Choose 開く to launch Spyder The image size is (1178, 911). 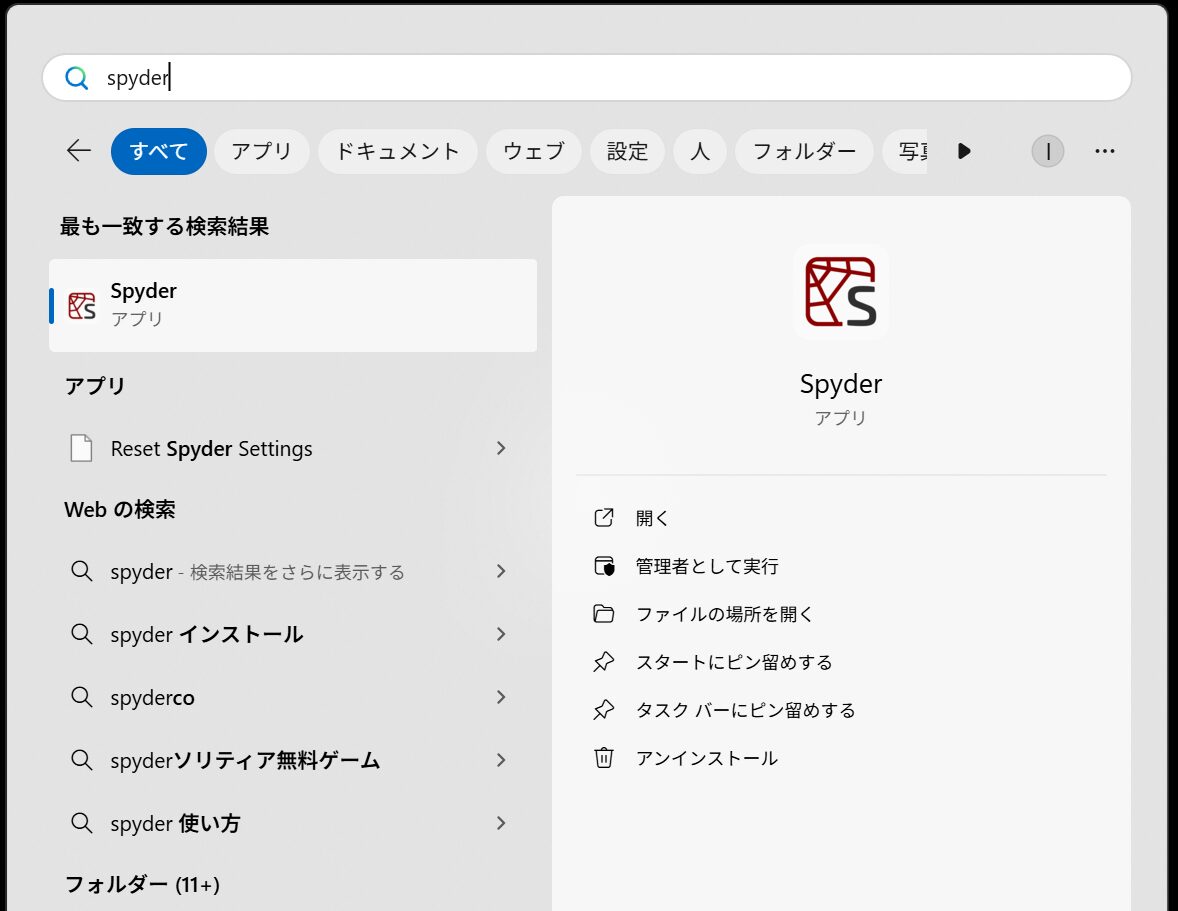651,518
